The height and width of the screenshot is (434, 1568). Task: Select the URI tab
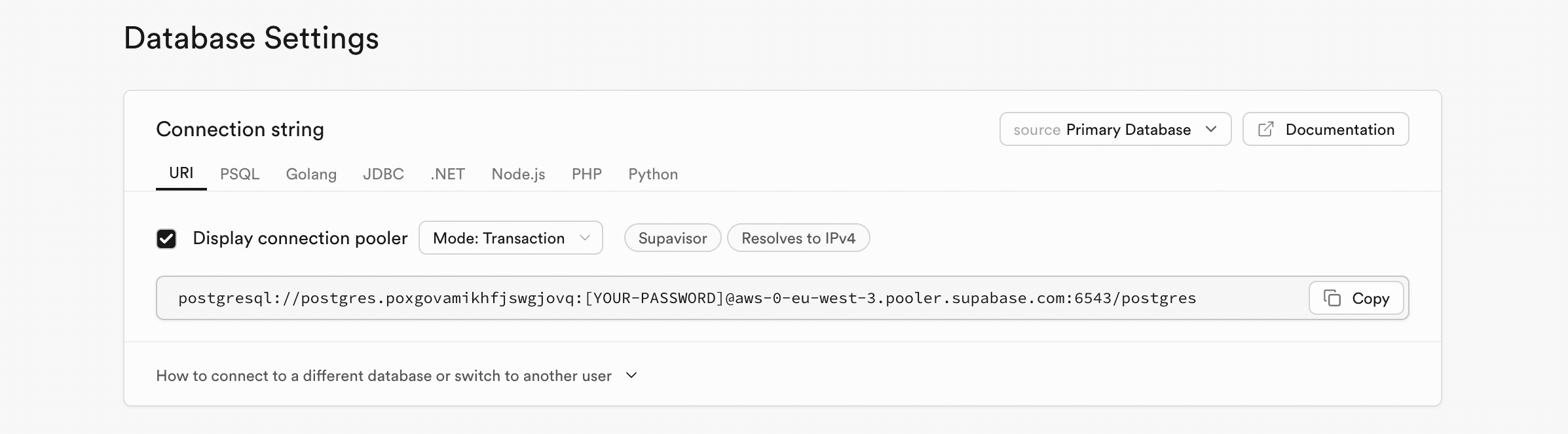pyautogui.click(x=181, y=173)
